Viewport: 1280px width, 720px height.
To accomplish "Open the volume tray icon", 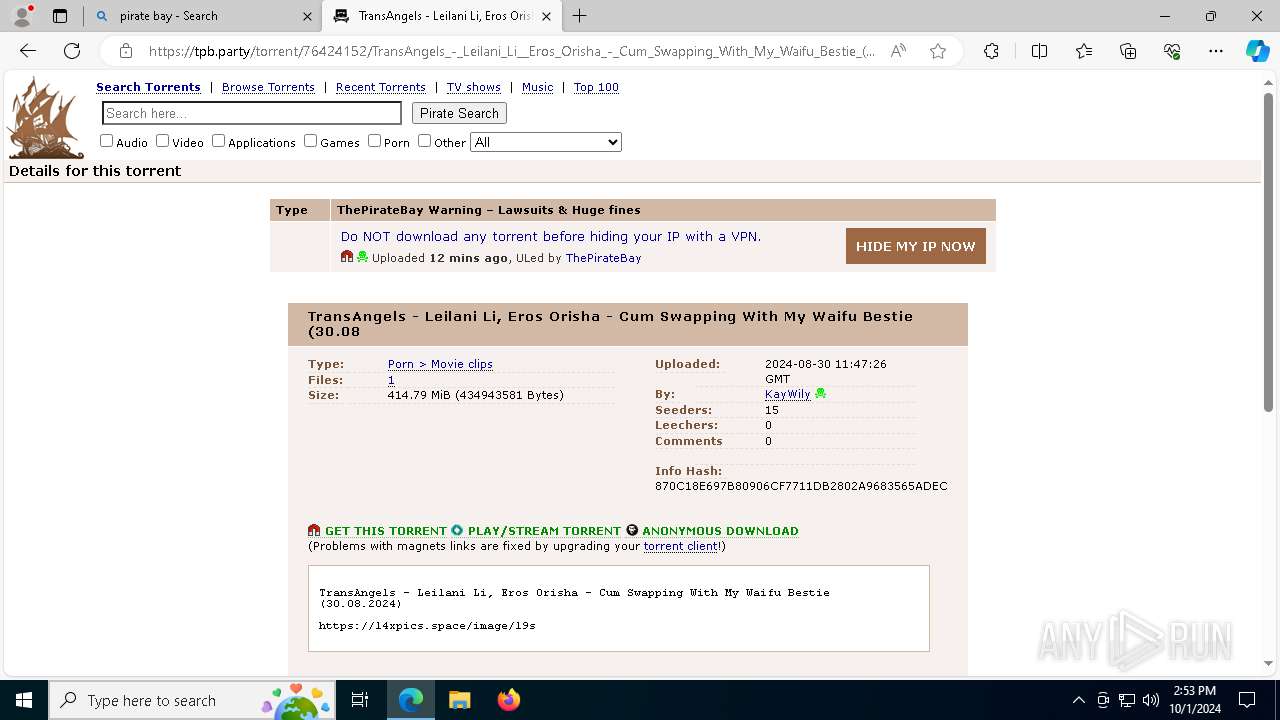I will point(1150,700).
